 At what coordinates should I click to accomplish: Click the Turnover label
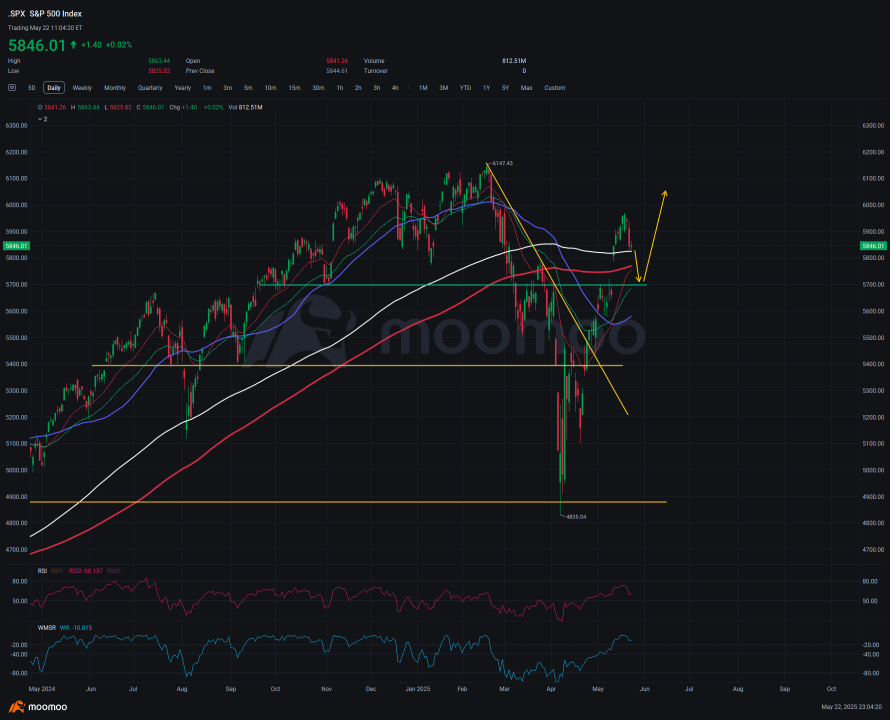pyautogui.click(x=376, y=71)
